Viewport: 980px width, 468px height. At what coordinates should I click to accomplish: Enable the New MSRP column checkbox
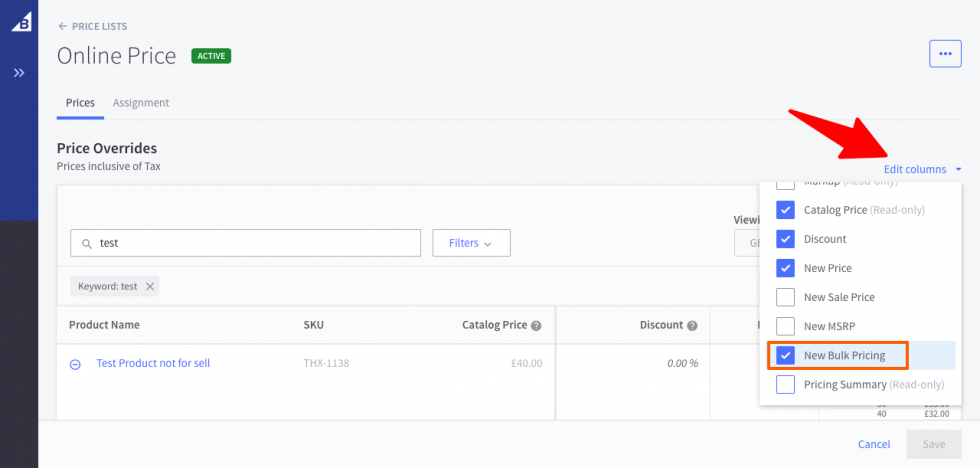click(x=786, y=326)
